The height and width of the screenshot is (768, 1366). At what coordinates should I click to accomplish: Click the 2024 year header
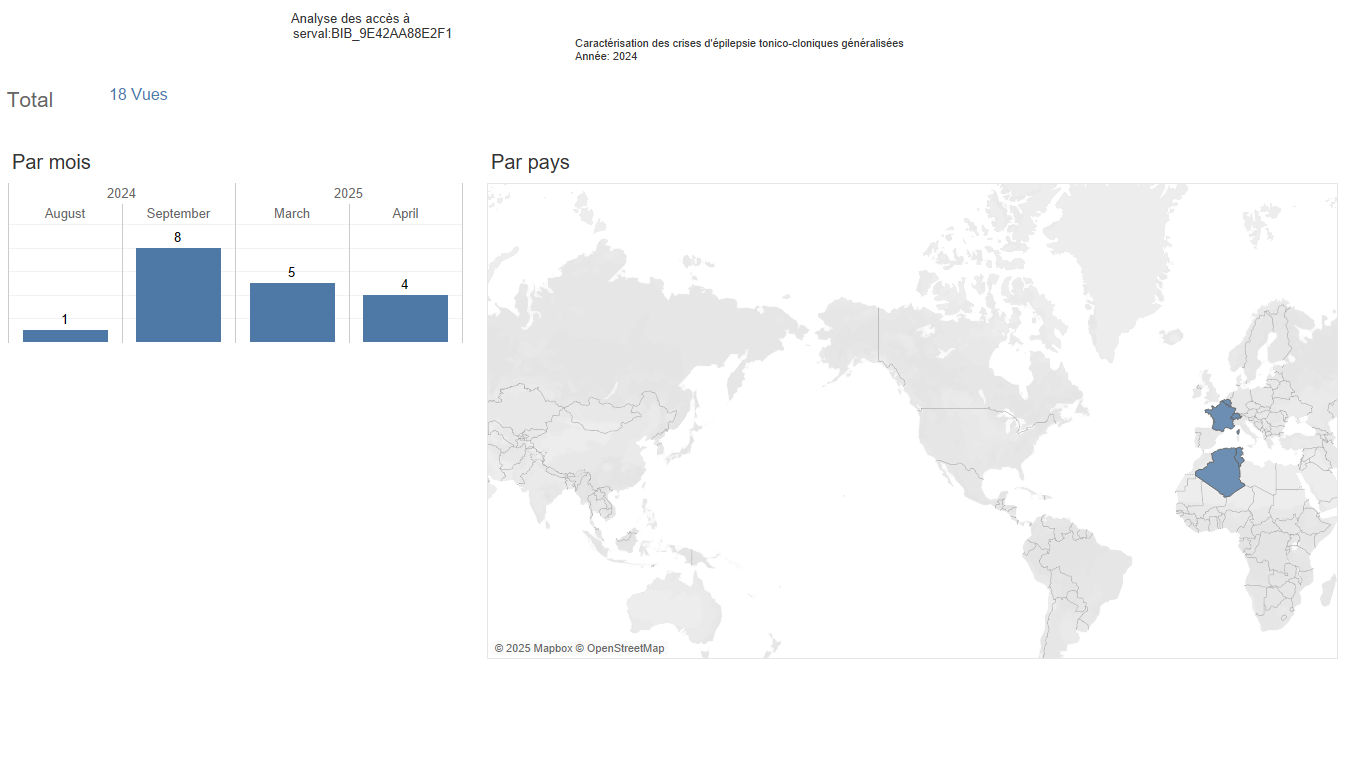pyautogui.click(x=121, y=193)
